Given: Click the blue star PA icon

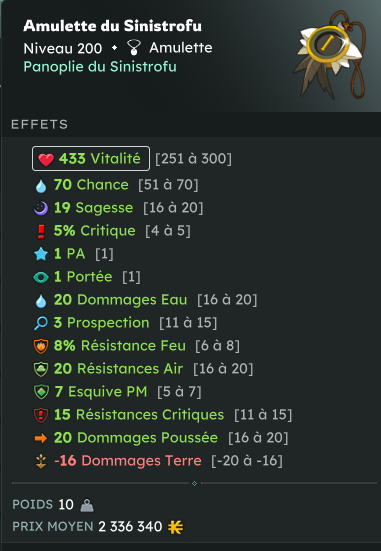Looking at the screenshot, I should point(41,254).
